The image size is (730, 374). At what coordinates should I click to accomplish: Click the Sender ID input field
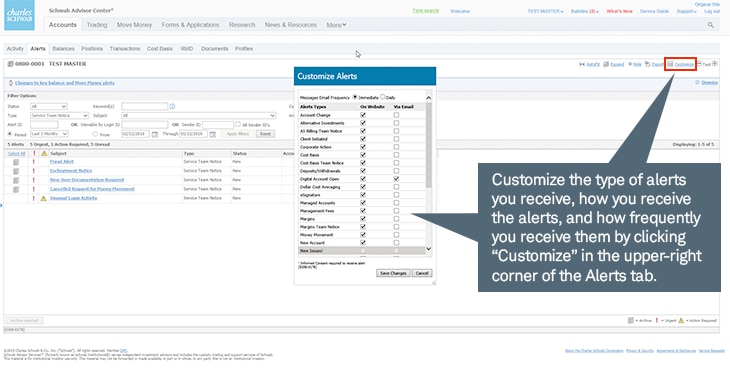pos(218,125)
